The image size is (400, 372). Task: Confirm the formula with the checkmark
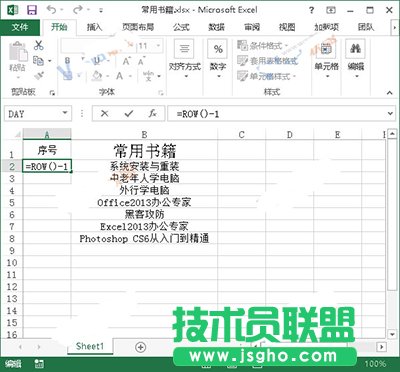pyautogui.click(x=128, y=114)
